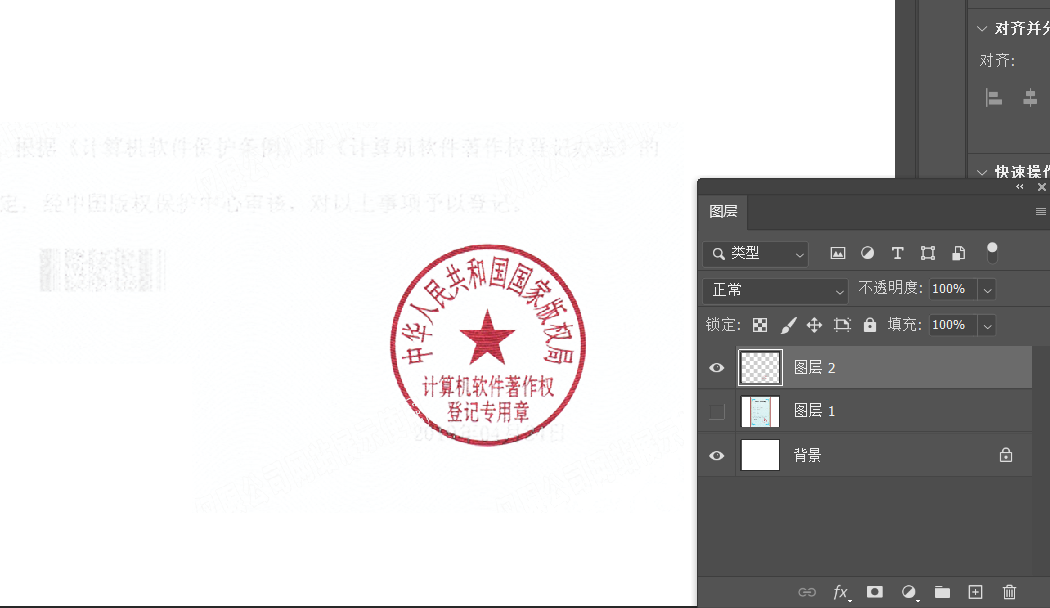Select the 背景 layer thumbnail
This screenshot has width=1050, height=608.
tap(760, 455)
